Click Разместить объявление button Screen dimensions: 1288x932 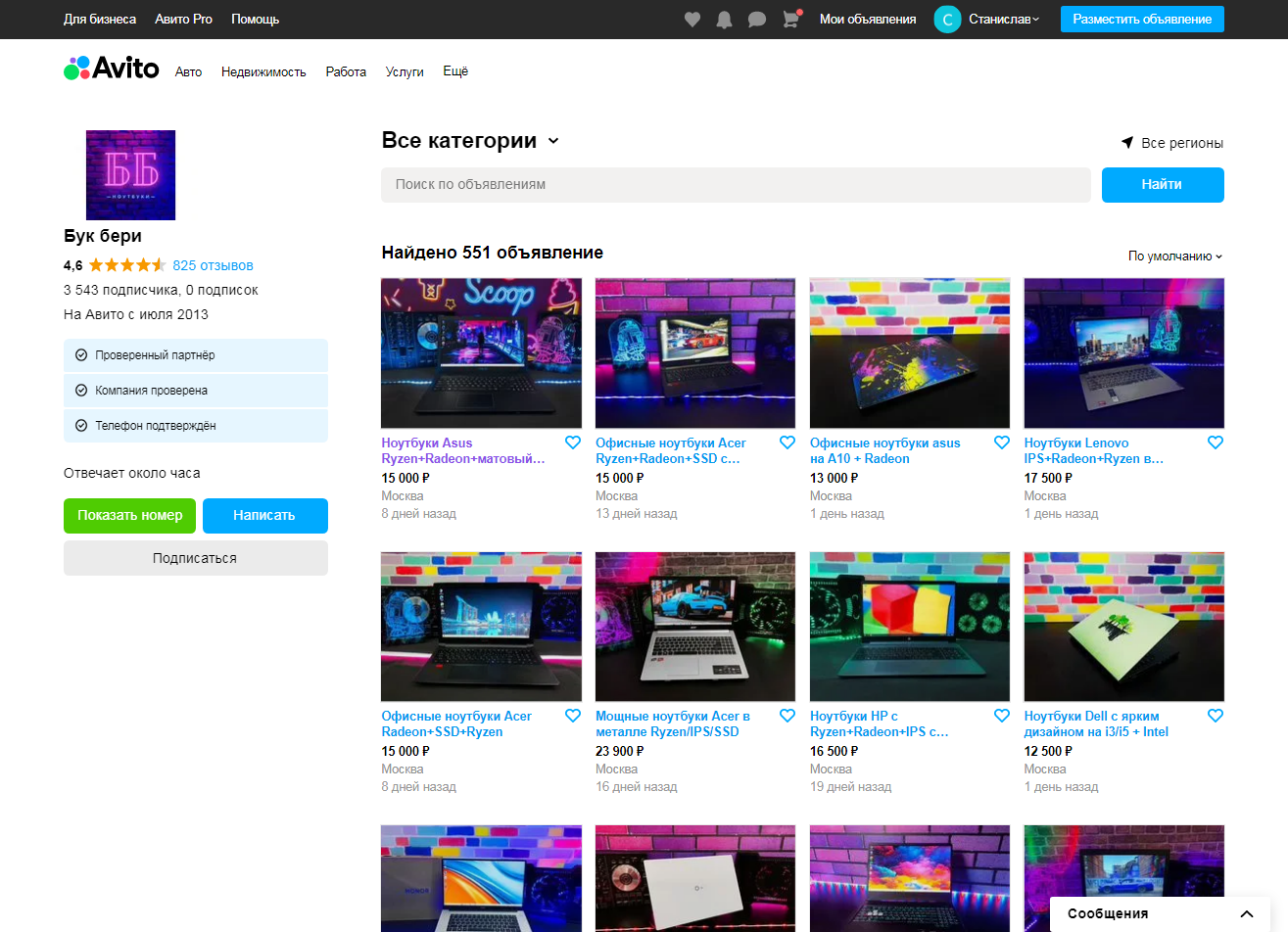[x=1142, y=20]
